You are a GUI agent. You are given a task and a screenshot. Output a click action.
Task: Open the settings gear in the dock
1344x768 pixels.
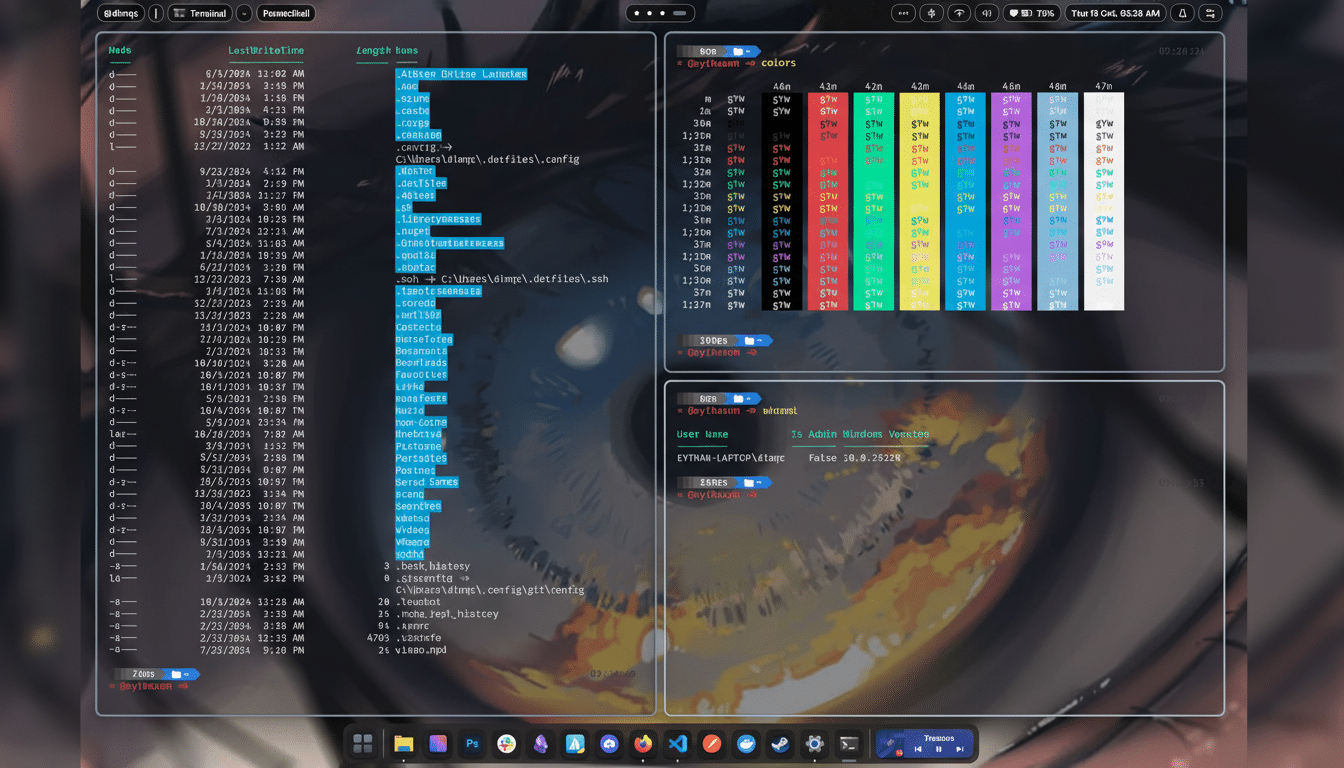tap(814, 744)
